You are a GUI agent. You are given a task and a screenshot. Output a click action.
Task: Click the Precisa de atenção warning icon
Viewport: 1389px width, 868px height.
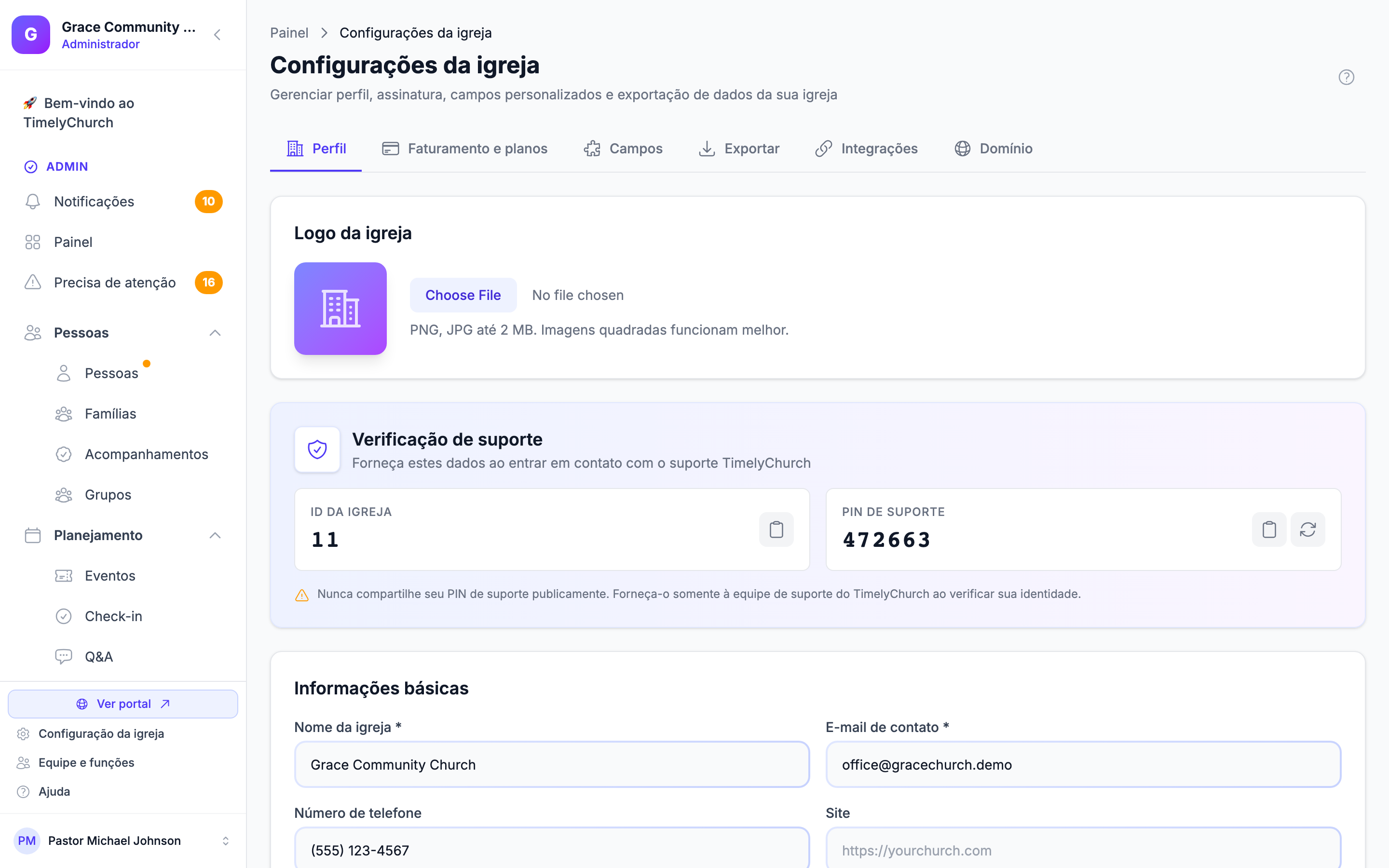tap(33, 283)
